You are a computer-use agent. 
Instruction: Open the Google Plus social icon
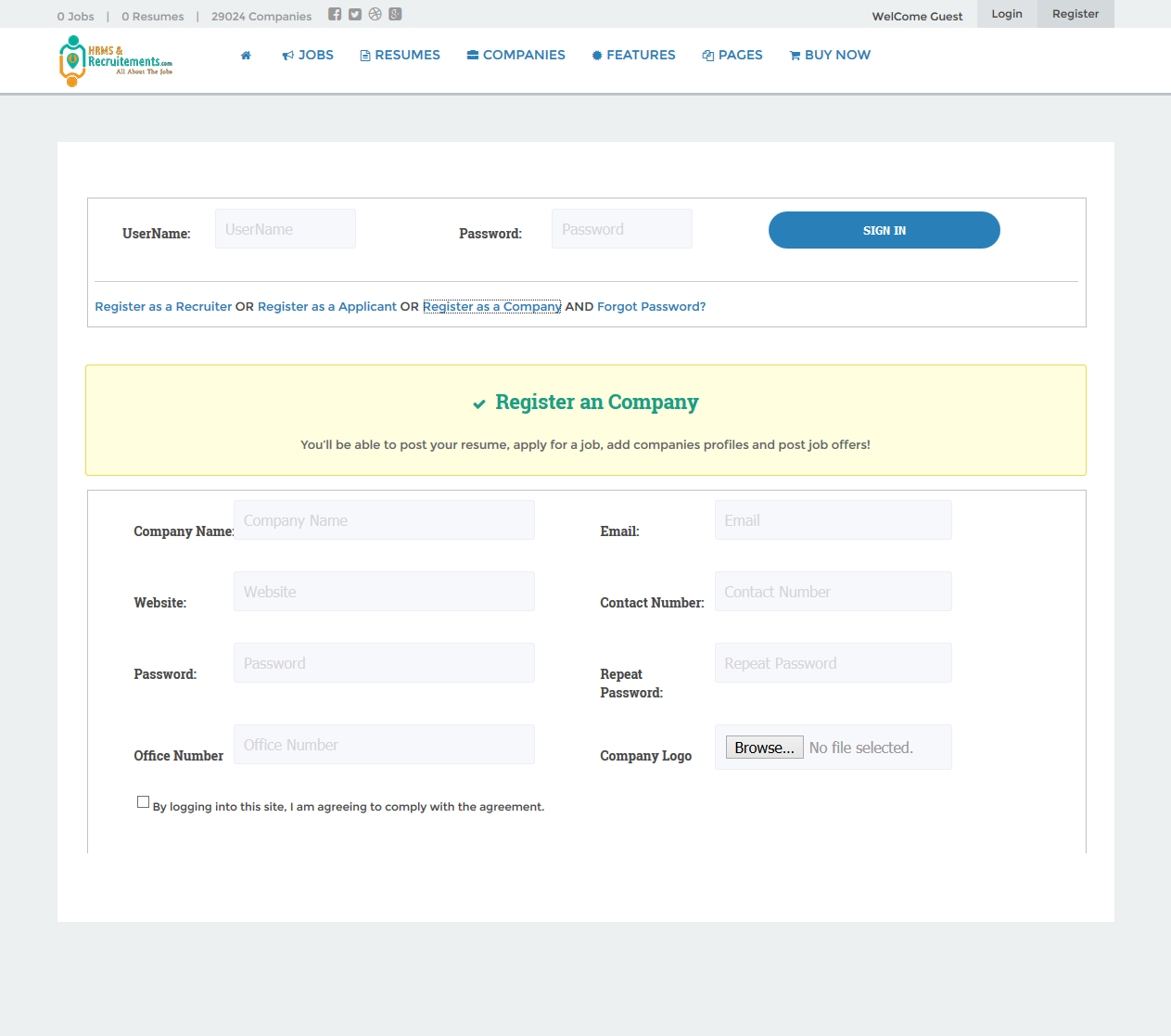pos(395,14)
